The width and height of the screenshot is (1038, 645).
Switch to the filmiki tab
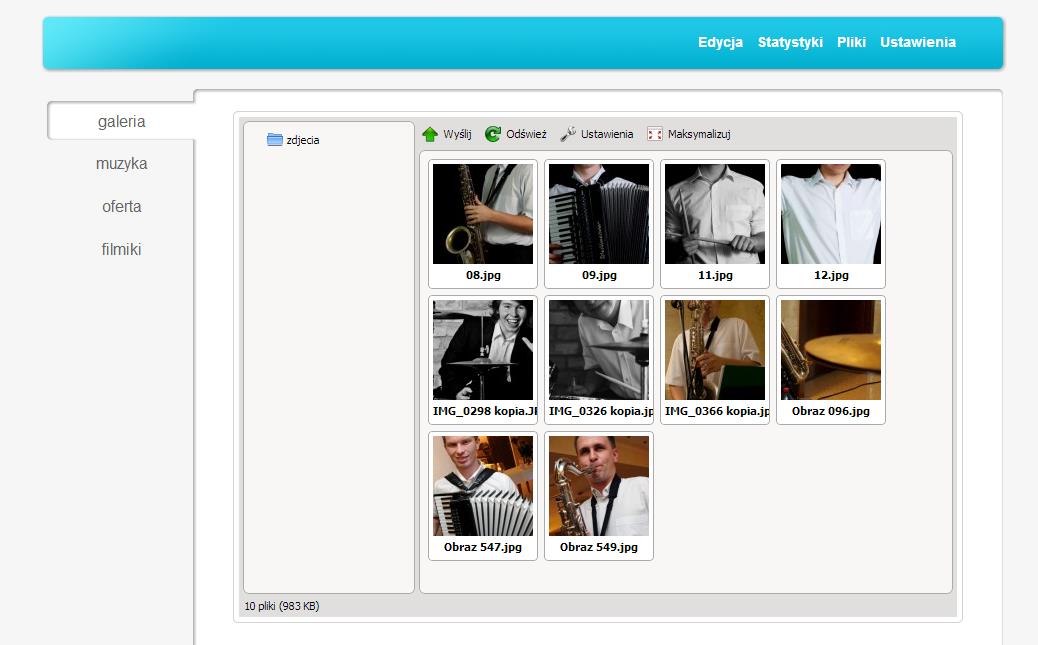pyautogui.click(x=121, y=250)
